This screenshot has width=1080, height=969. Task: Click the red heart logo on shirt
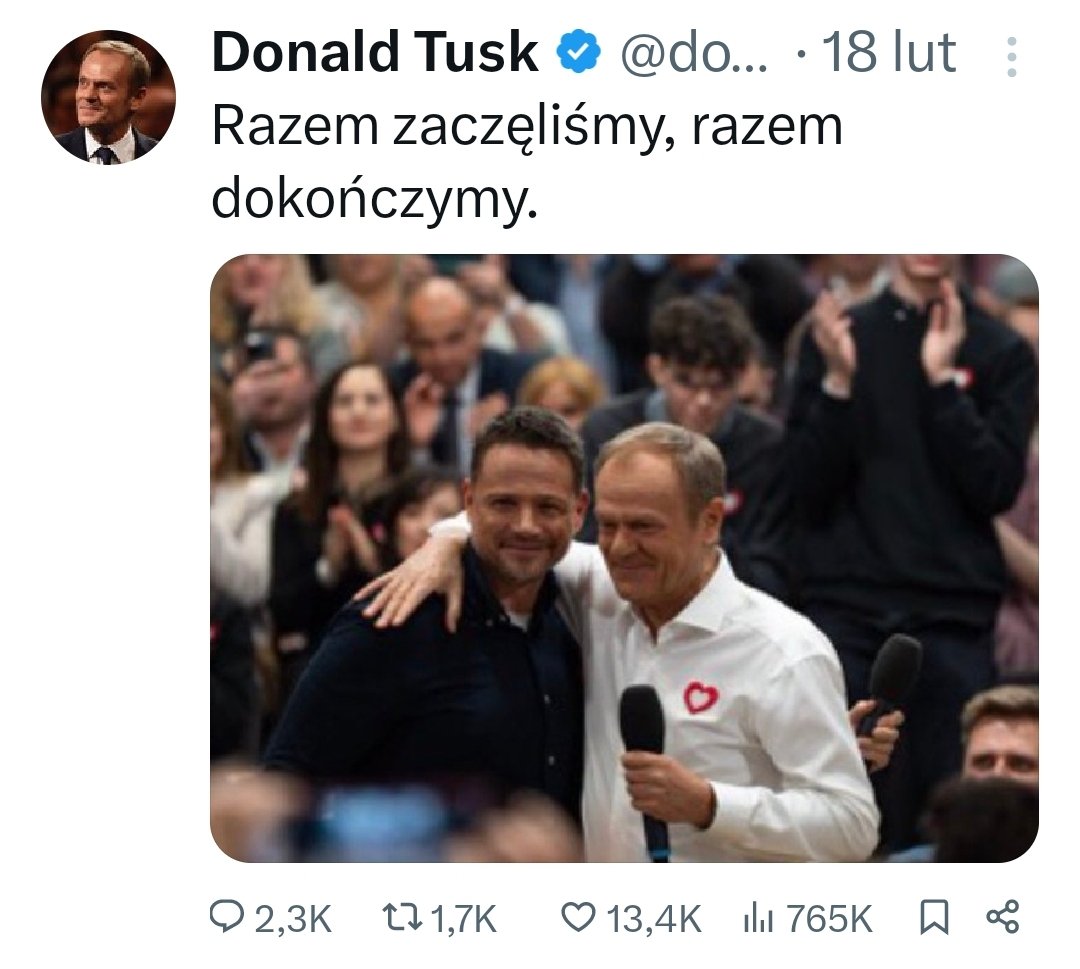pyautogui.click(x=700, y=698)
